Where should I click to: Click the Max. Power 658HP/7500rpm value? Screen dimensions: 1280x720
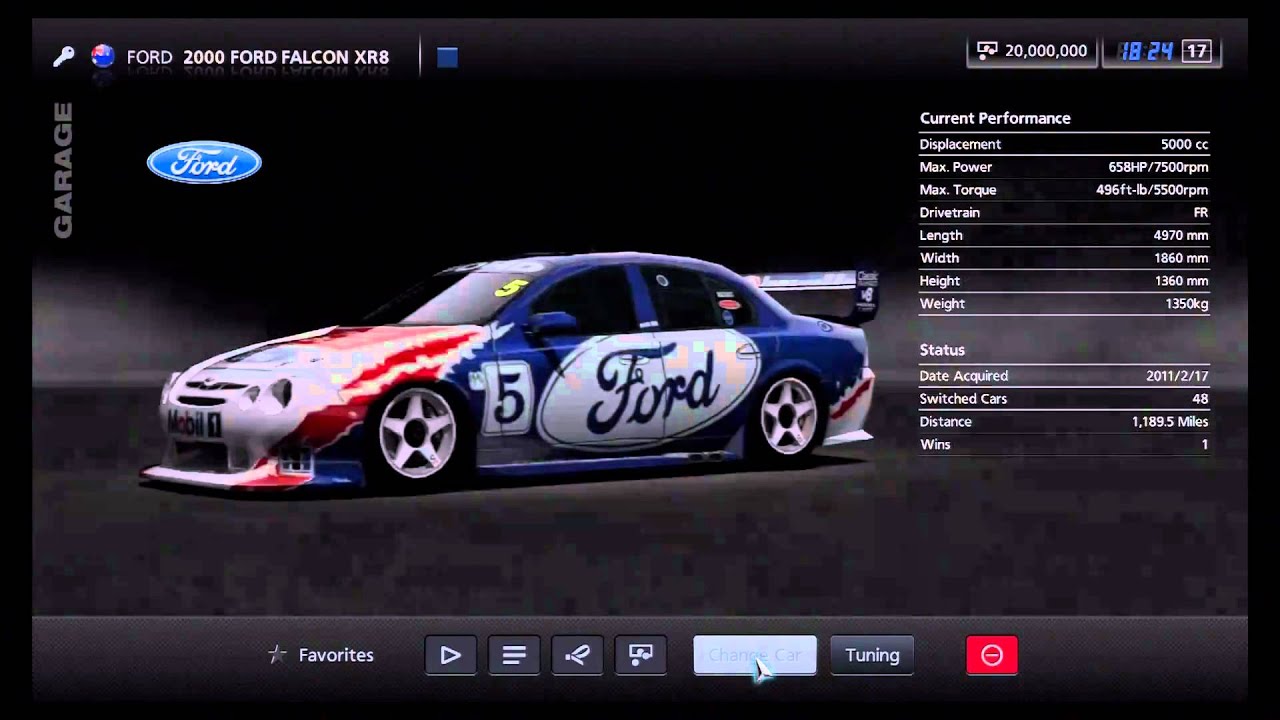(x=1158, y=167)
